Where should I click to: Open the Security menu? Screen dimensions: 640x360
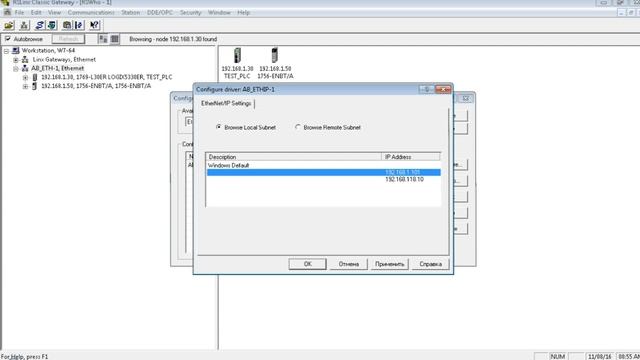click(x=191, y=13)
